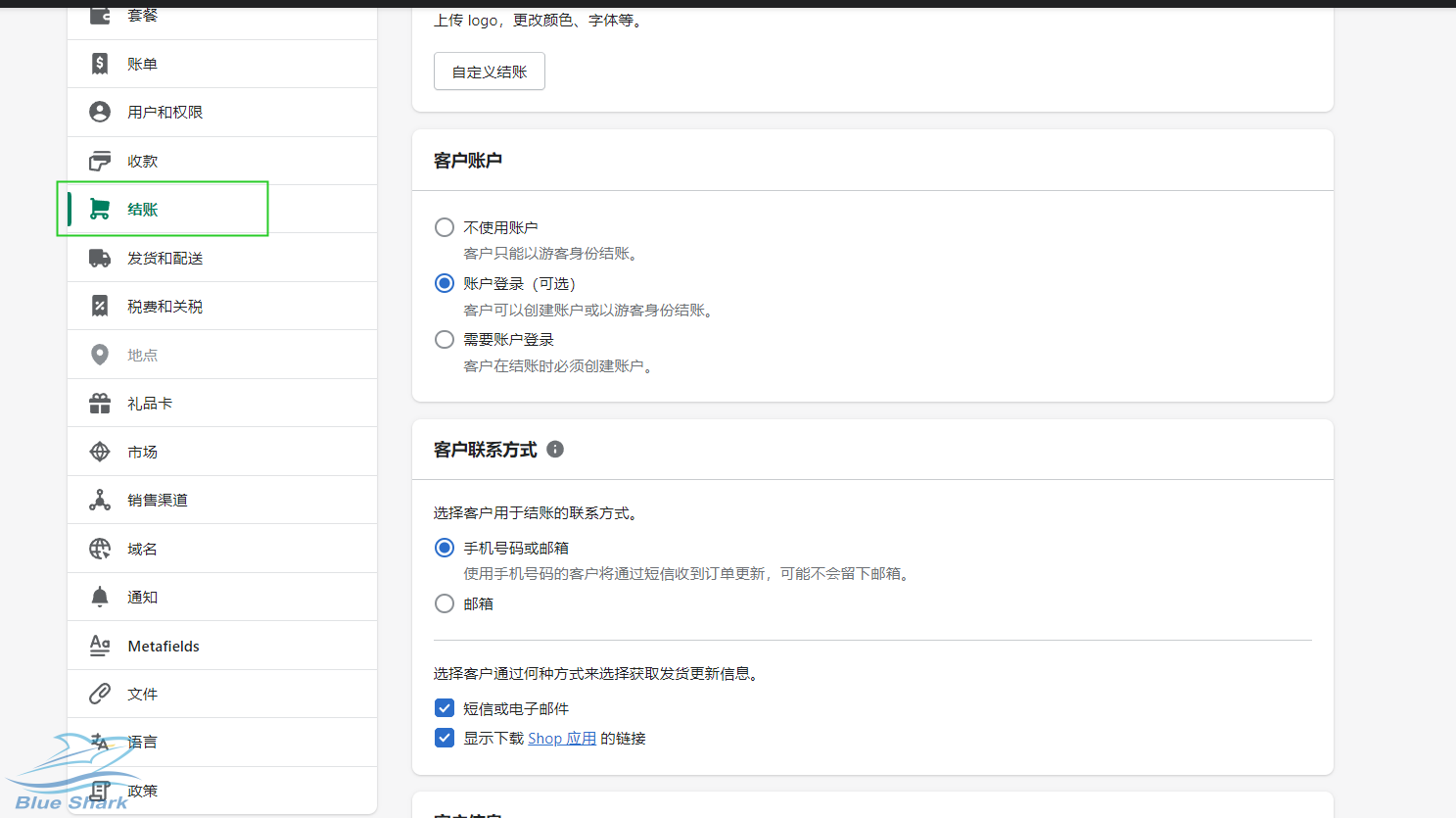
Task: Click the 客户账户 section heading
Action: tap(468, 161)
